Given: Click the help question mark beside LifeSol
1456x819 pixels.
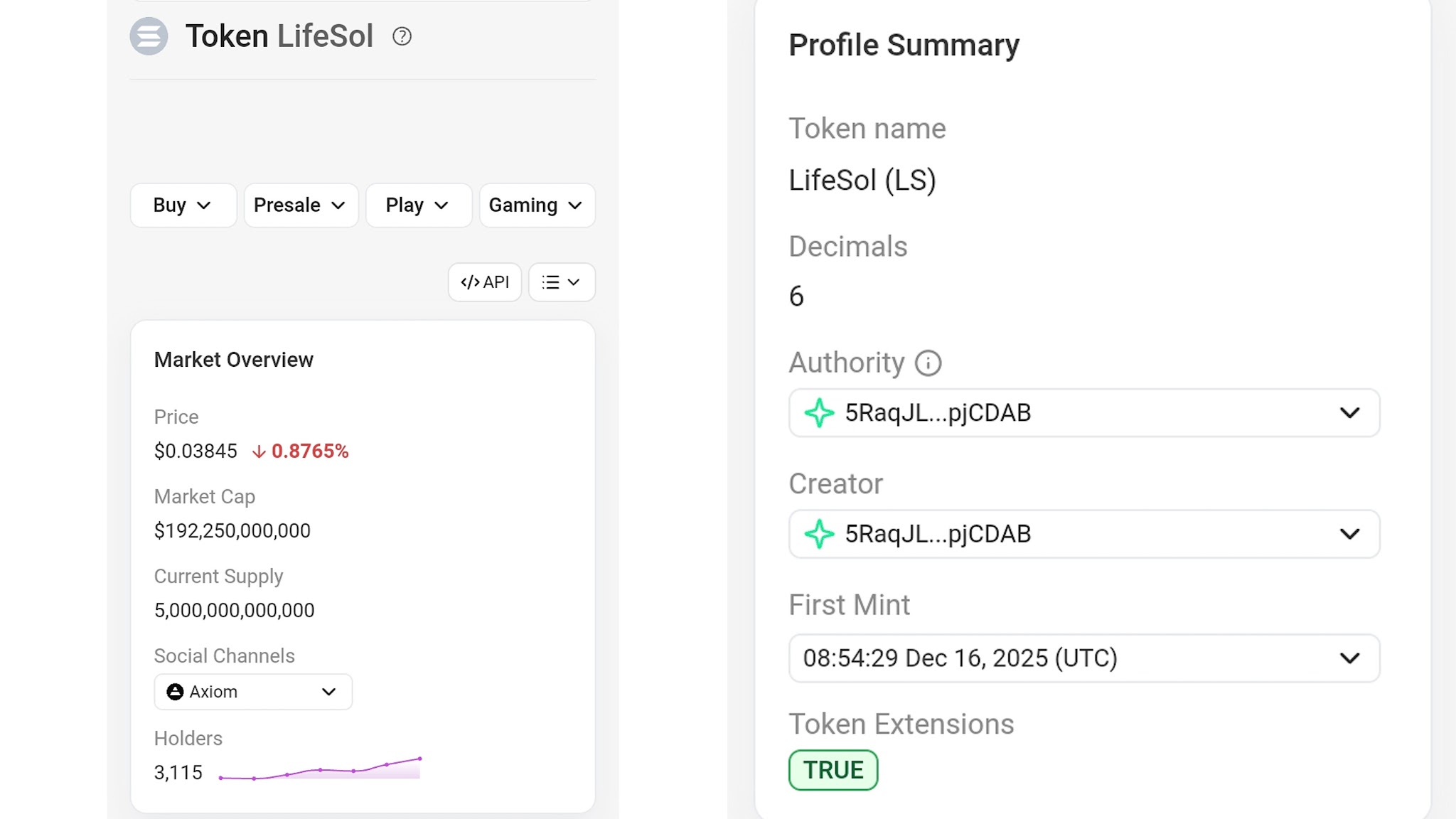Looking at the screenshot, I should click(x=402, y=36).
